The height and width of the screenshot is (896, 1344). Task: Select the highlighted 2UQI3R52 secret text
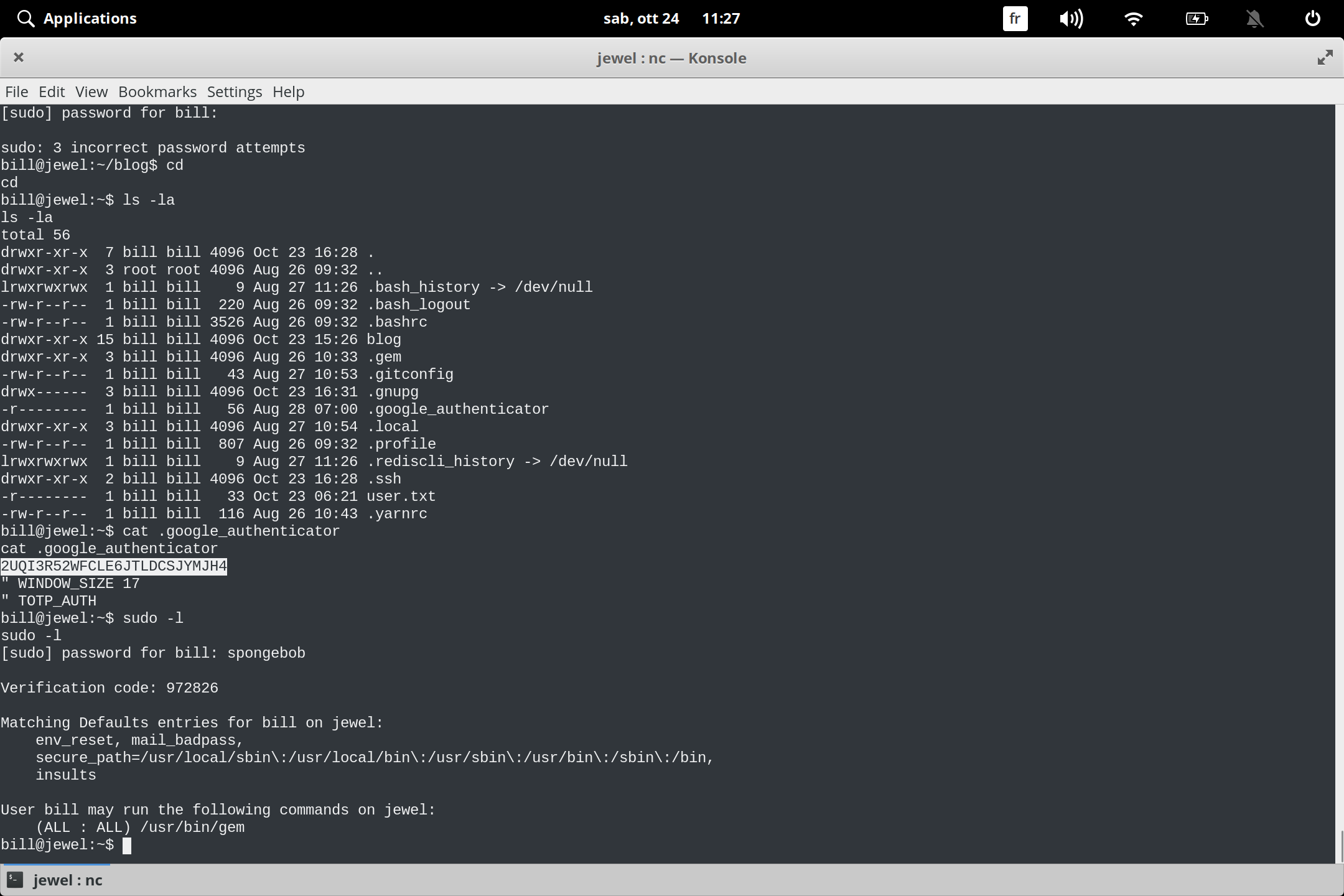click(113, 566)
